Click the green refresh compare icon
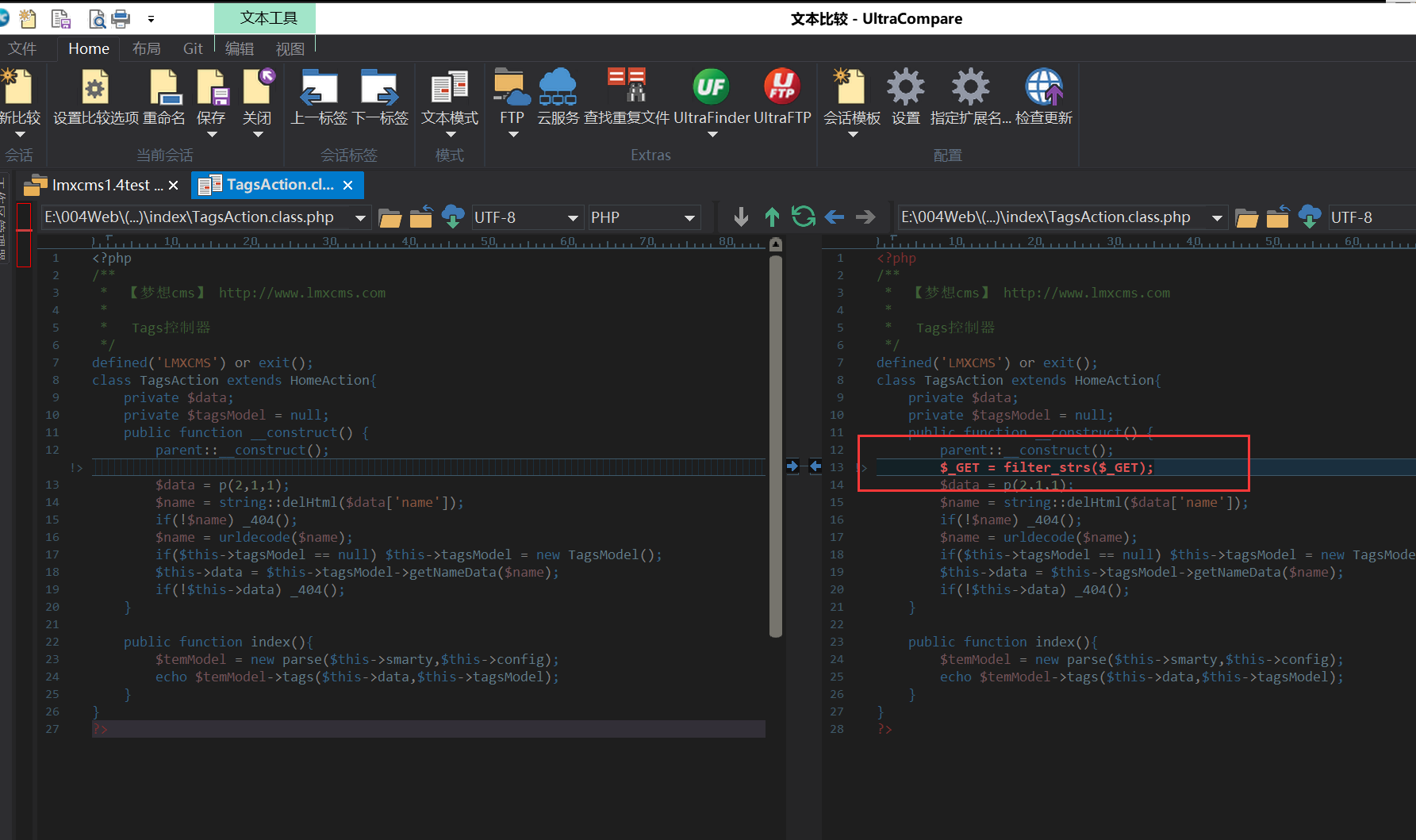Screen dimensions: 1416x840 pyautogui.click(x=803, y=217)
